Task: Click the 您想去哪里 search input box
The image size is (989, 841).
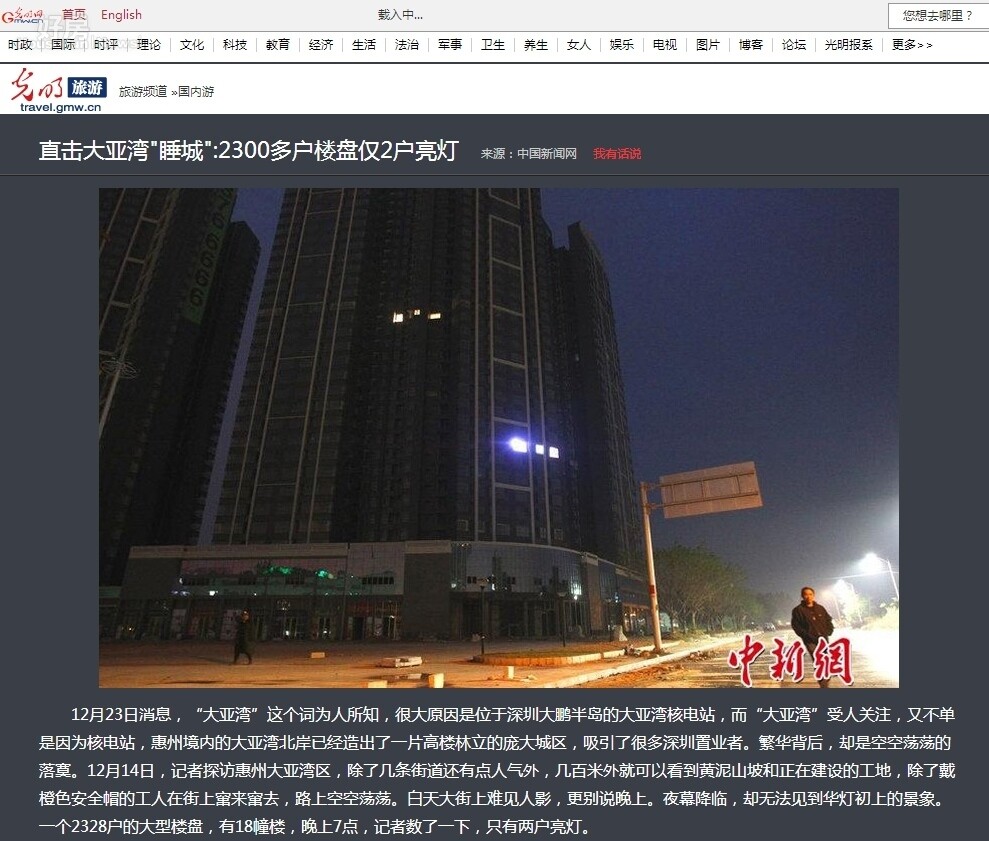Action: (937, 14)
